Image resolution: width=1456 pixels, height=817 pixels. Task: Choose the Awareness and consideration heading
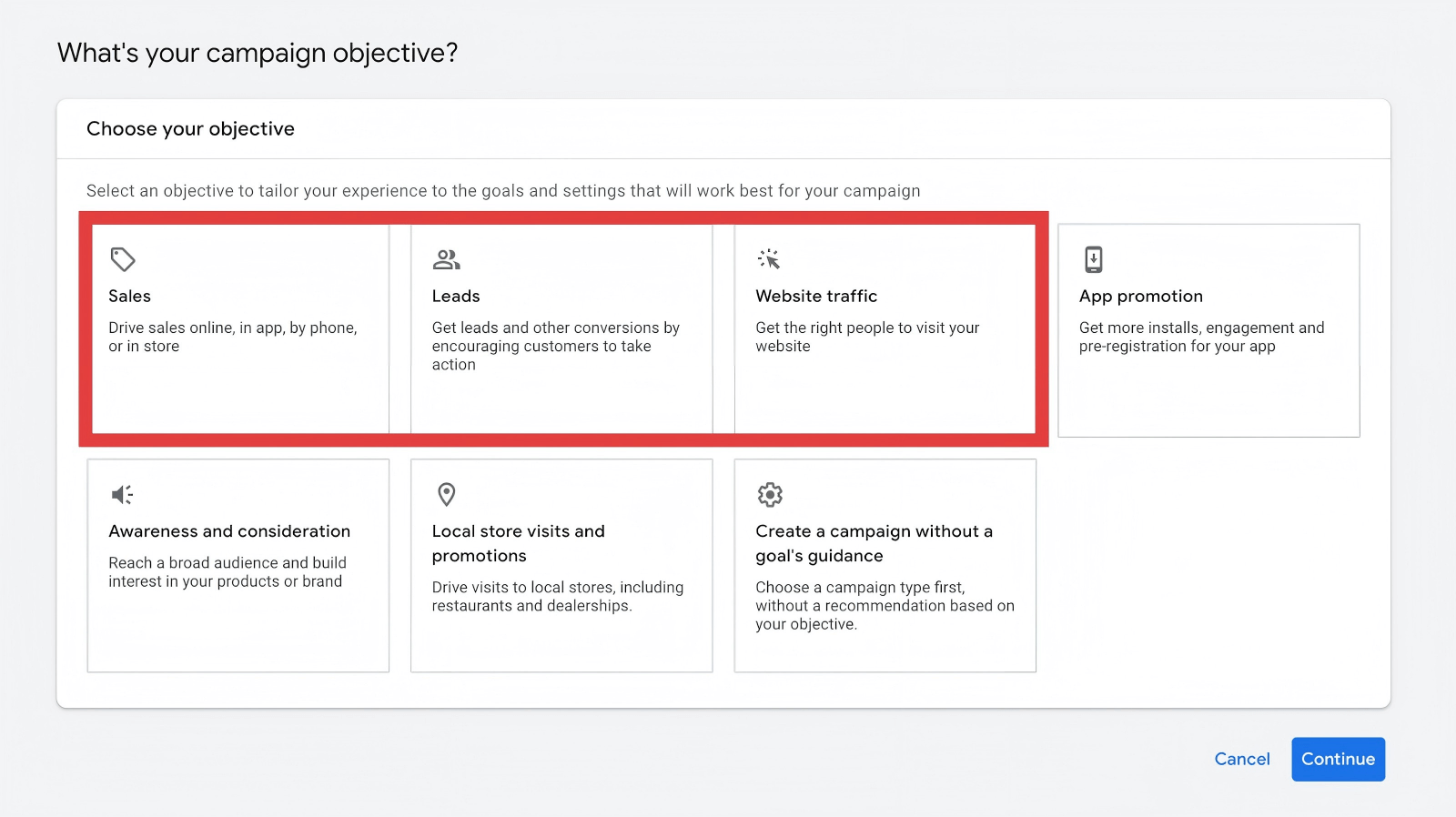coord(229,531)
